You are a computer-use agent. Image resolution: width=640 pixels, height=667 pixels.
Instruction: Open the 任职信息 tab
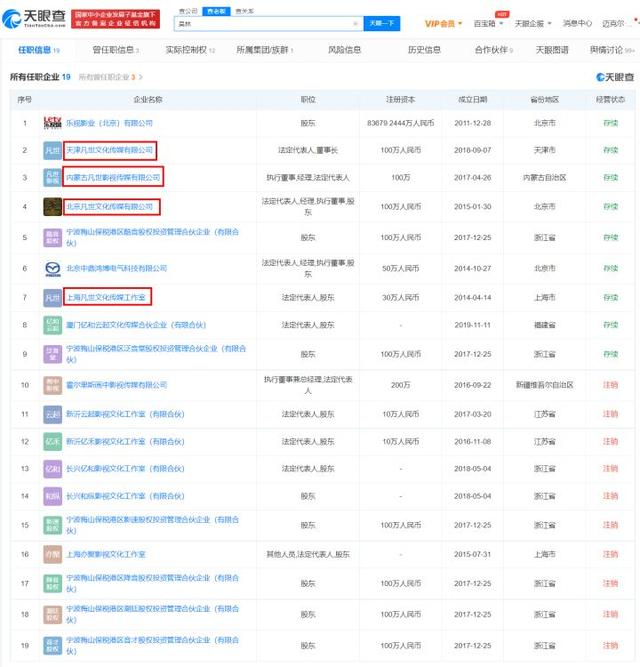(x=38, y=50)
